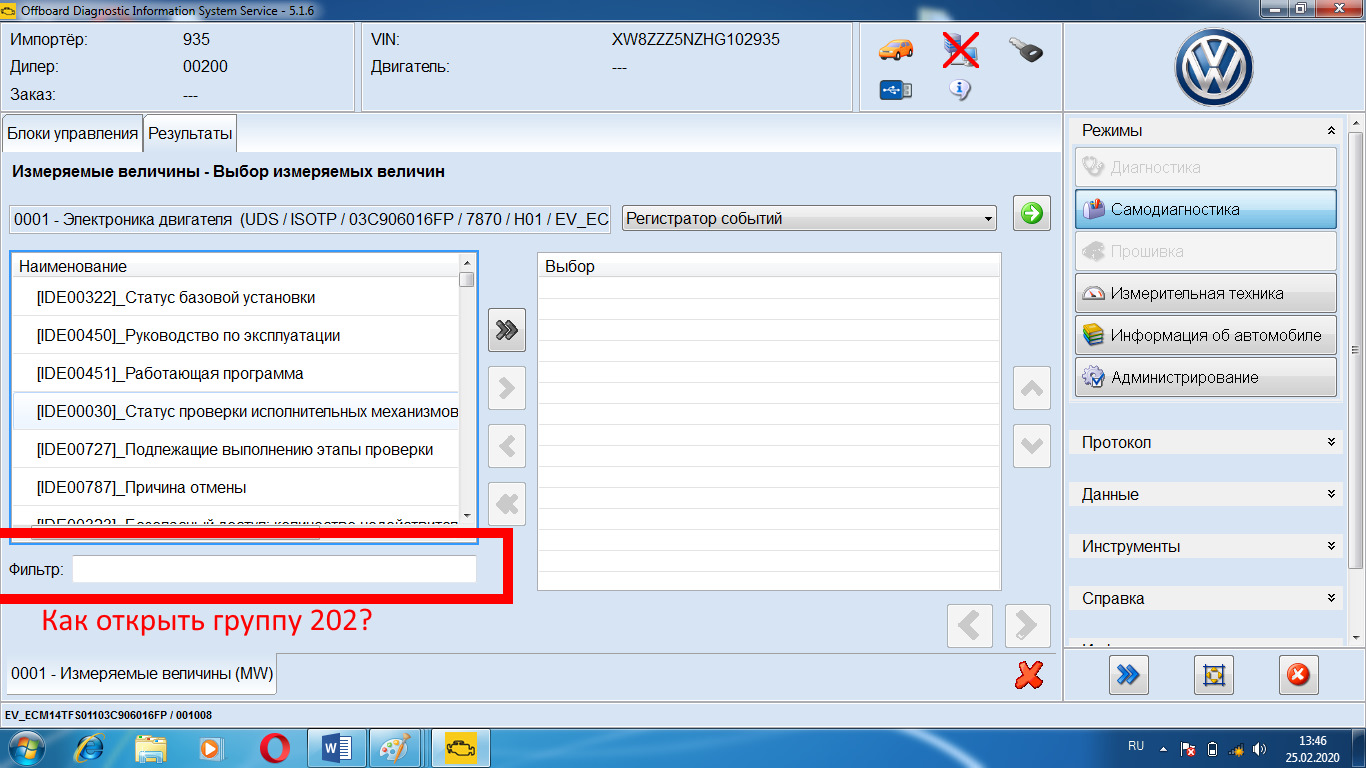This screenshot has width=1366, height=768.
Task: Click the Выбор column header
Action: (x=769, y=266)
